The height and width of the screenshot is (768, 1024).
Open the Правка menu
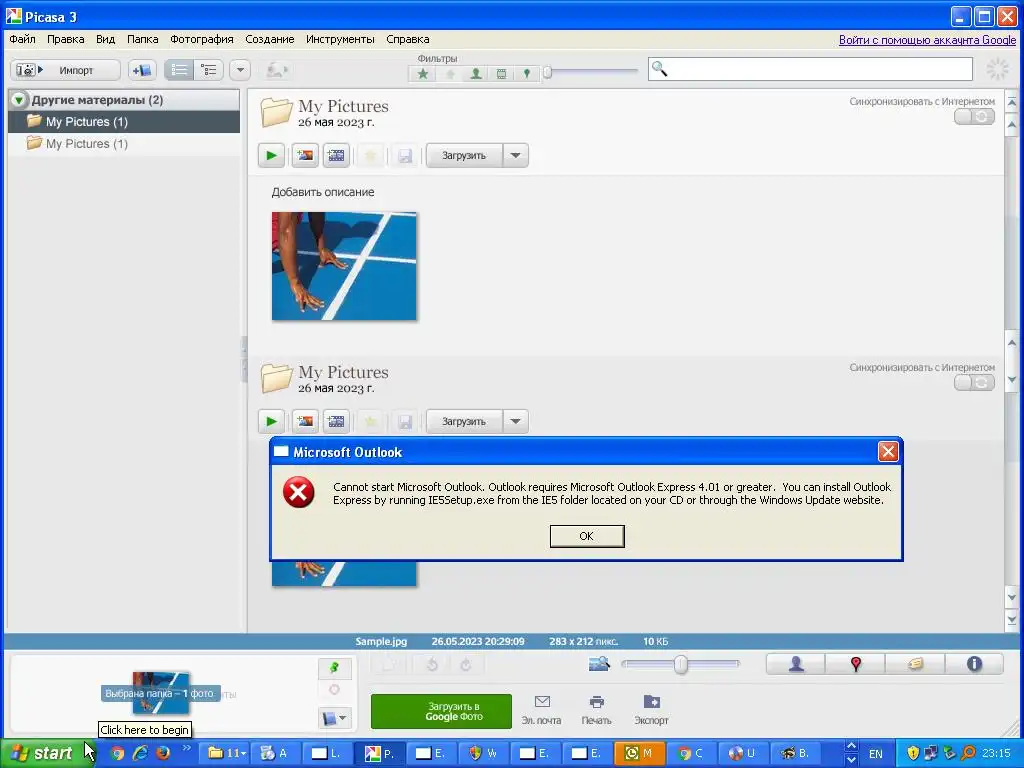[x=65, y=39]
